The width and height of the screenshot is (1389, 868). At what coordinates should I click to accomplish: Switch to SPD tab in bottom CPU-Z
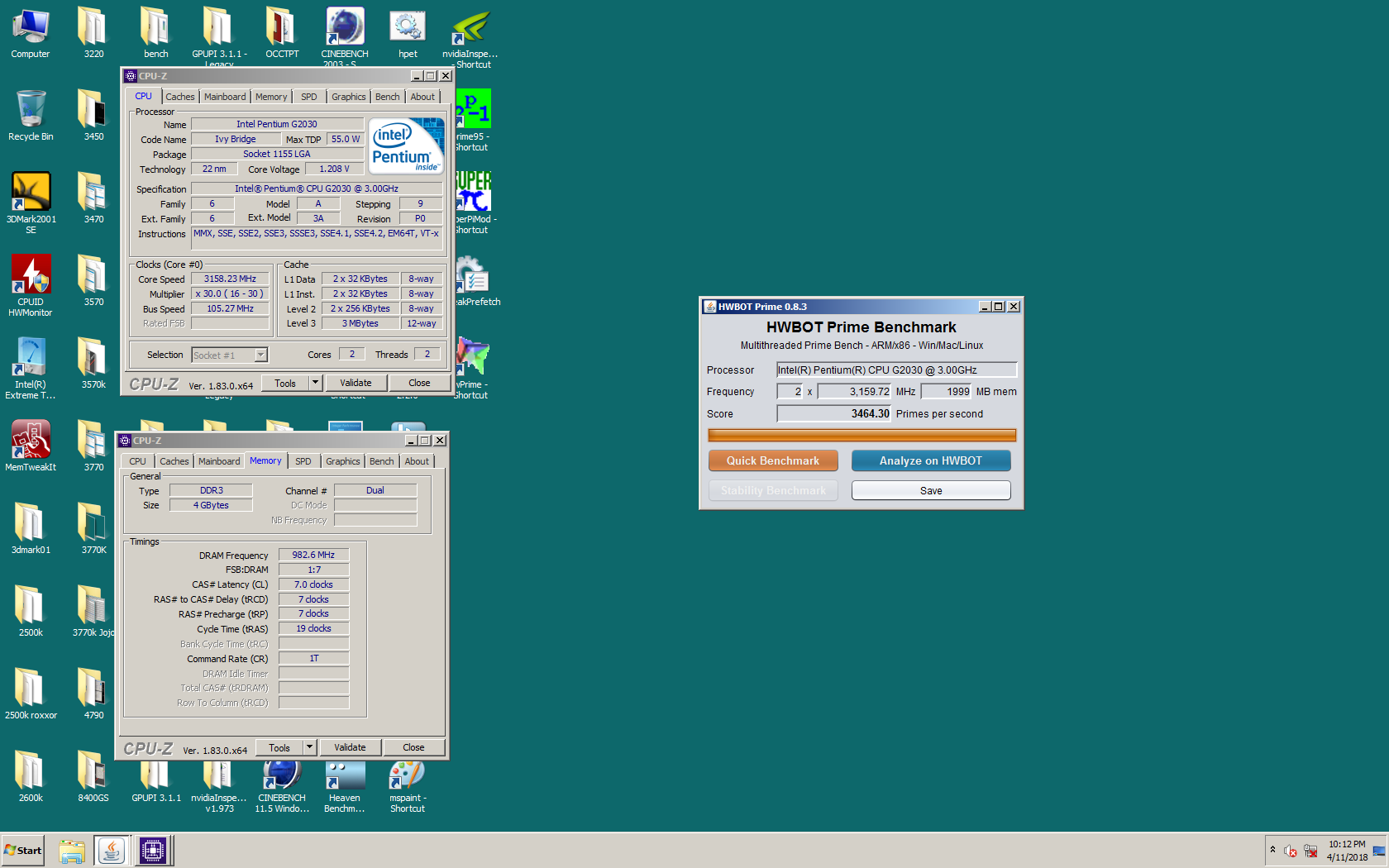coord(303,461)
